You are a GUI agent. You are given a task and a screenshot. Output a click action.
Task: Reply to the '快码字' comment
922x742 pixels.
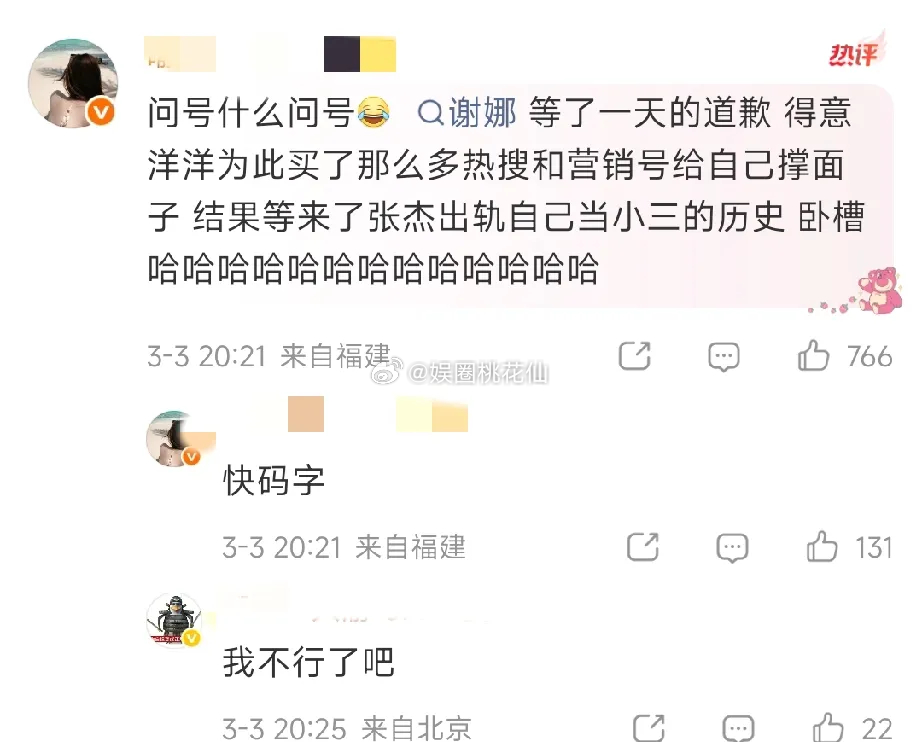point(732,547)
